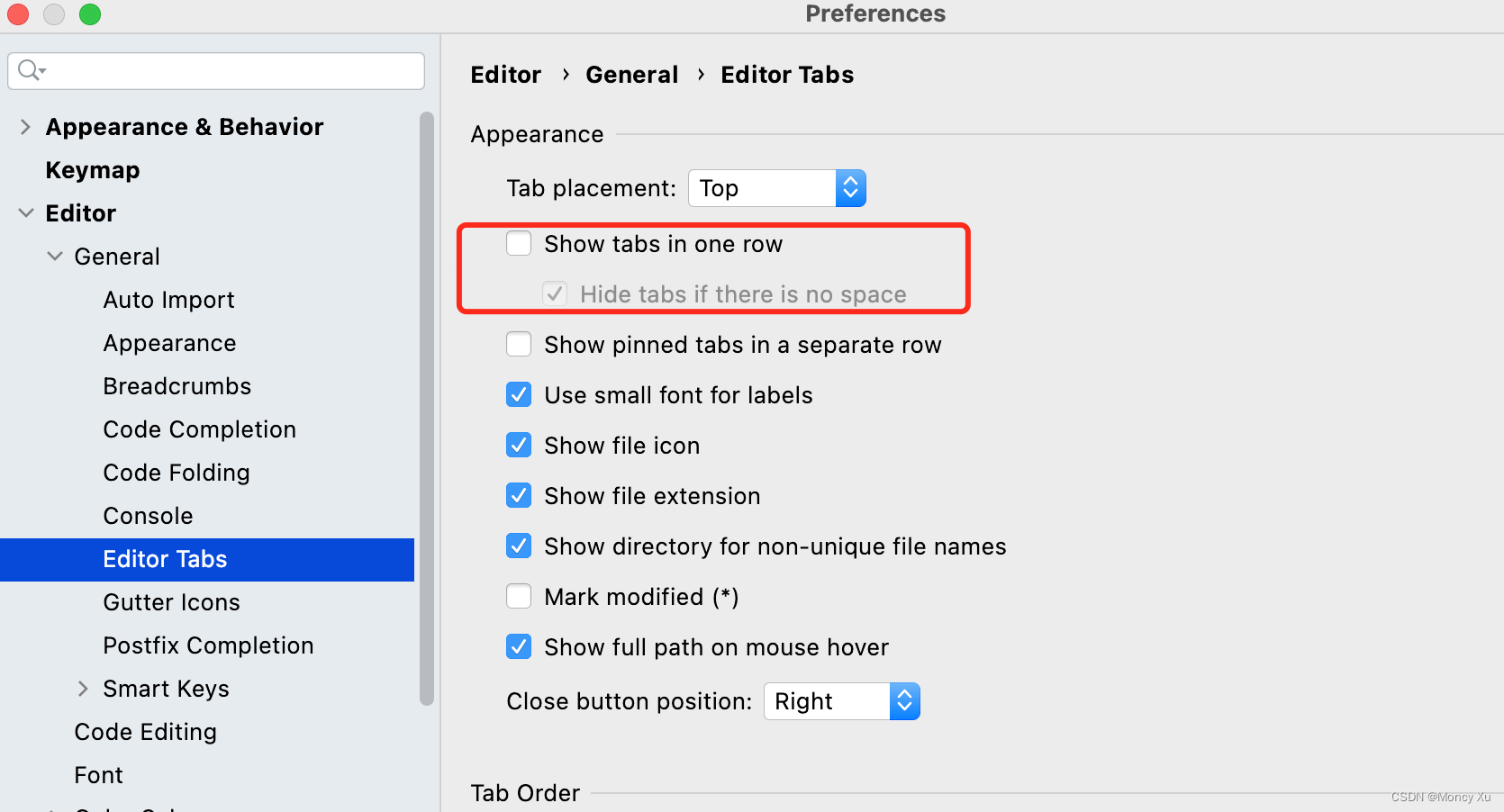The width and height of the screenshot is (1504, 812).
Task: Click Editor in the breadcrumb path
Action: (x=505, y=75)
